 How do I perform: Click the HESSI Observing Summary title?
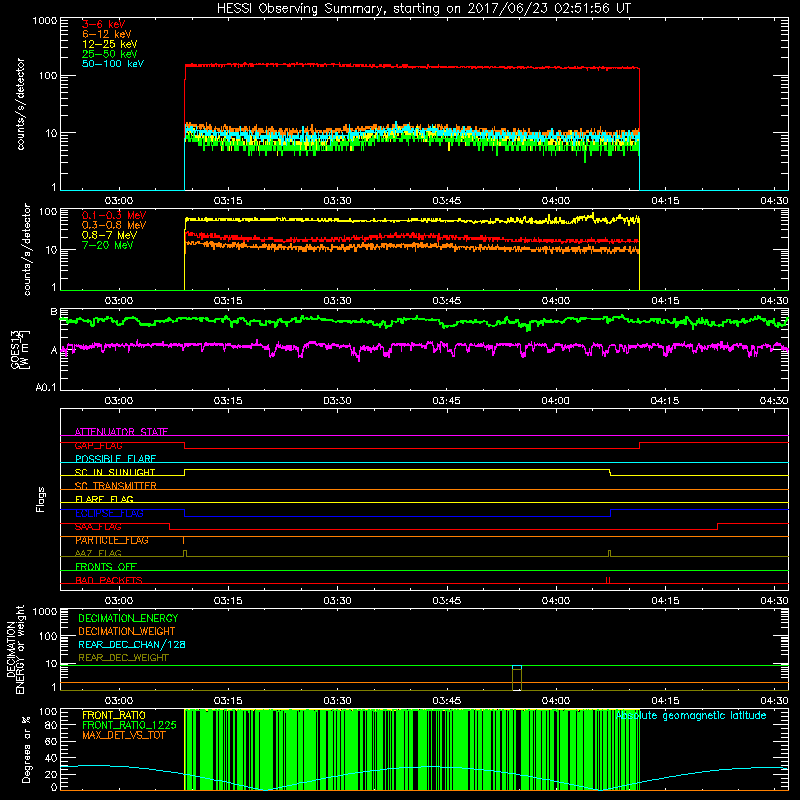(x=423, y=9)
